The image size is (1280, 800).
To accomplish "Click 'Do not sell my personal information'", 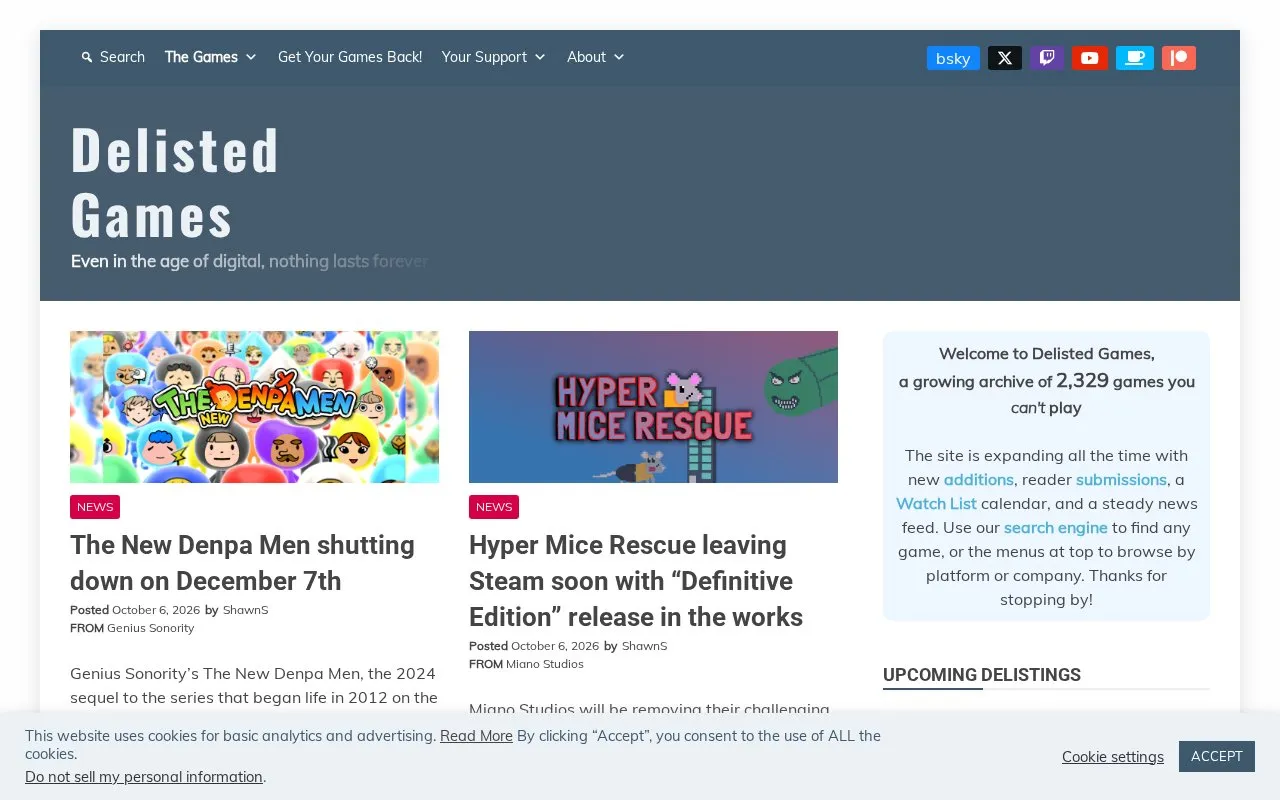I will point(144,777).
